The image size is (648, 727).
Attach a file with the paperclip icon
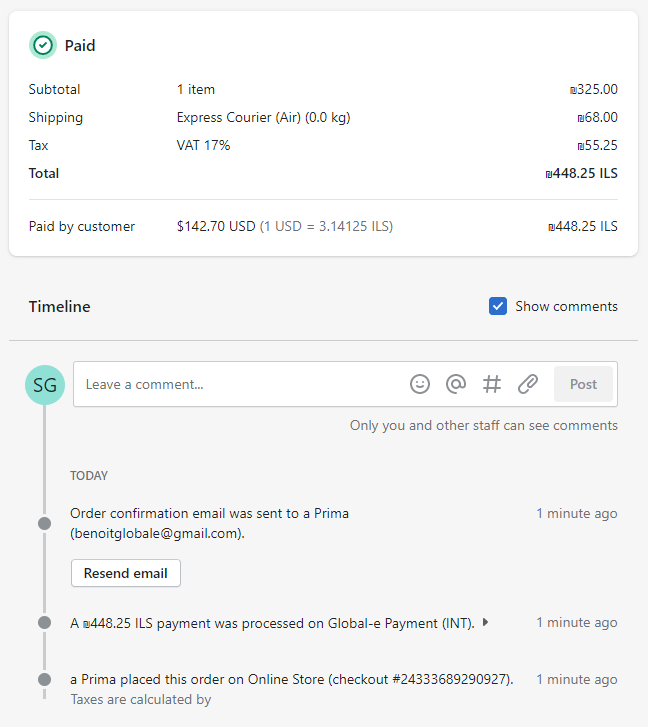pyautogui.click(x=528, y=384)
